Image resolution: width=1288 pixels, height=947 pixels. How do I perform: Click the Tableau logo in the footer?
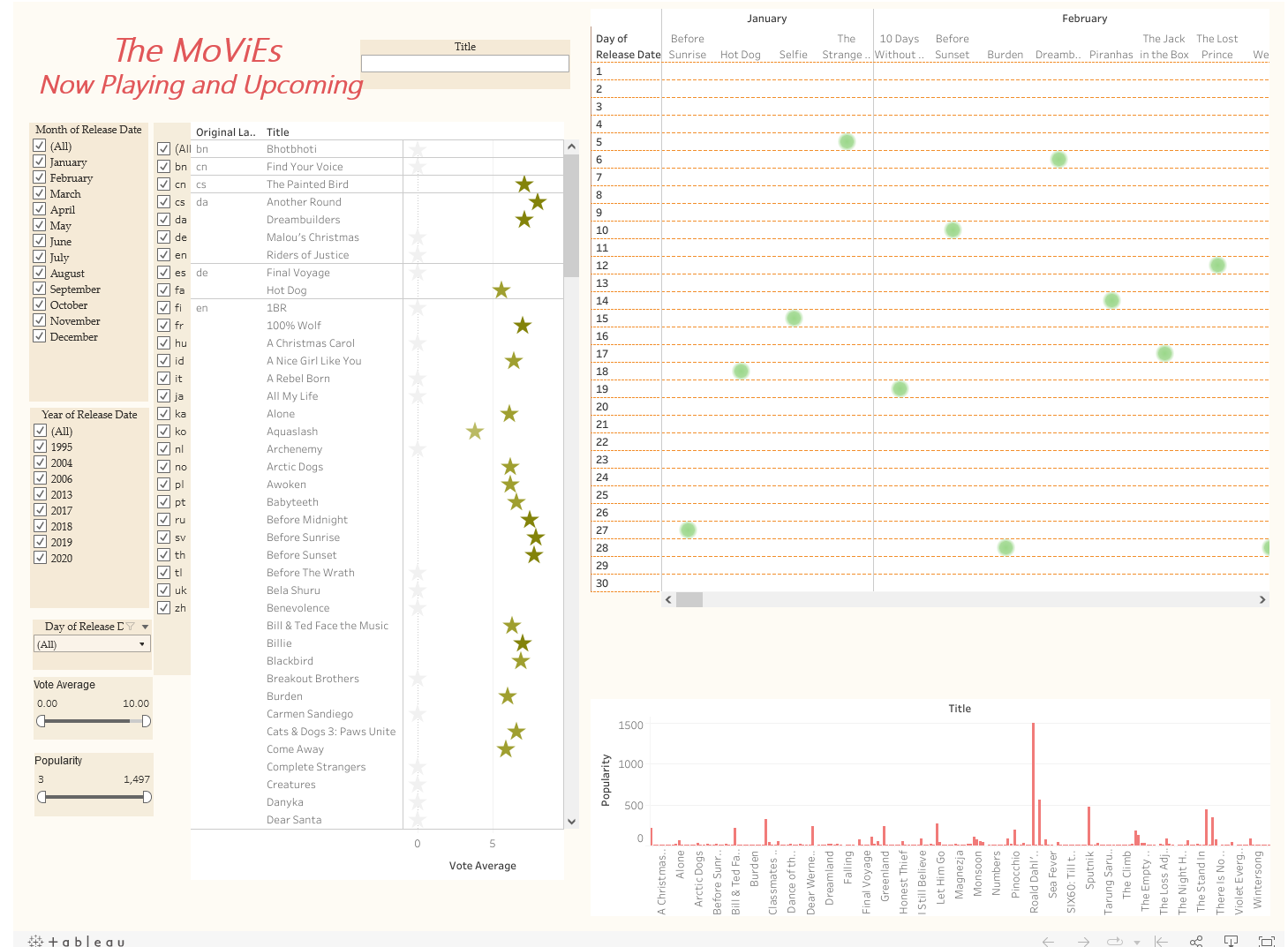pos(77,942)
